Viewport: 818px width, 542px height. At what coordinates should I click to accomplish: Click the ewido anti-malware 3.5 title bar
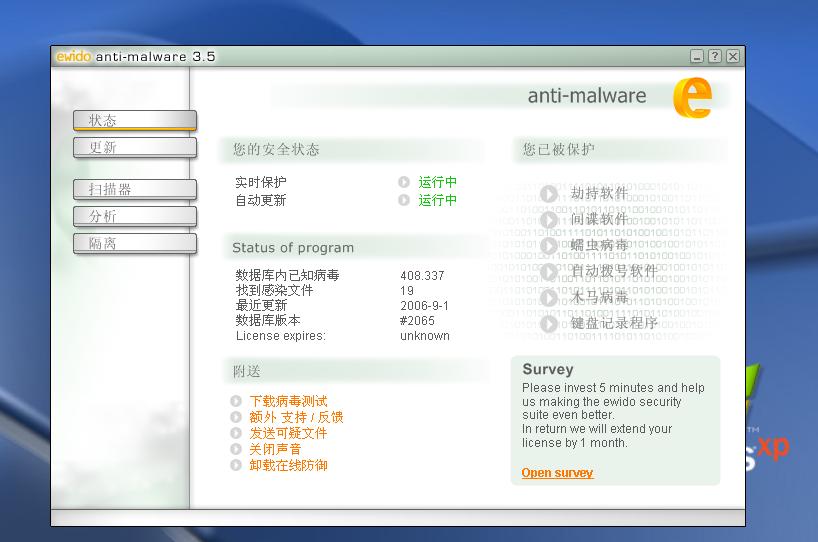click(398, 56)
